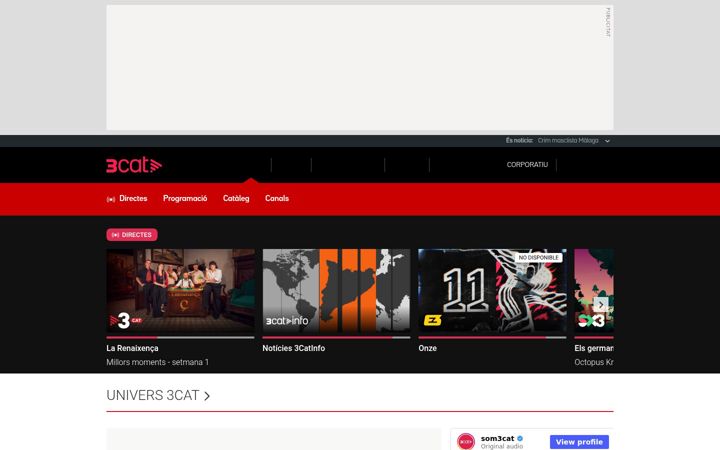This screenshot has width=720, height=450.
Task: Advance the live carousel with next arrow
Action: click(601, 304)
